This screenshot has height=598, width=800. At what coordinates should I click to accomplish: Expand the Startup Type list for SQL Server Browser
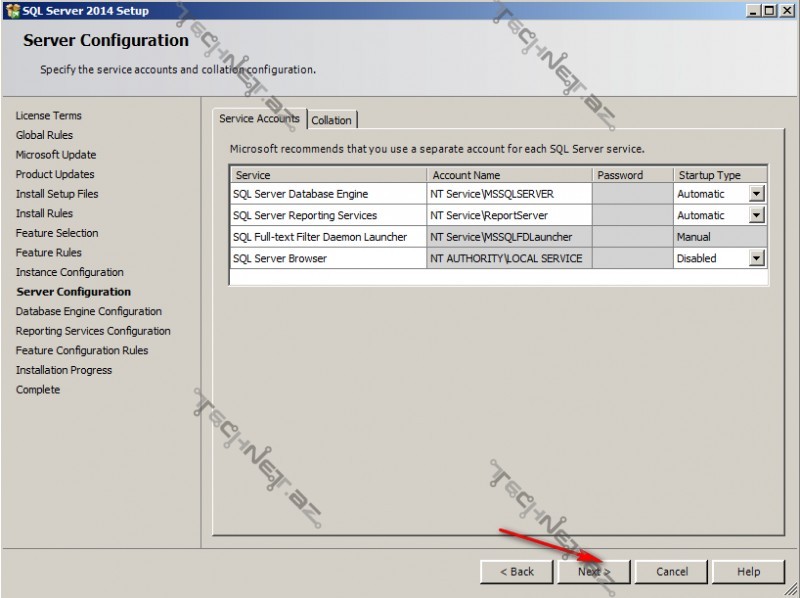(x=756, y=258)
